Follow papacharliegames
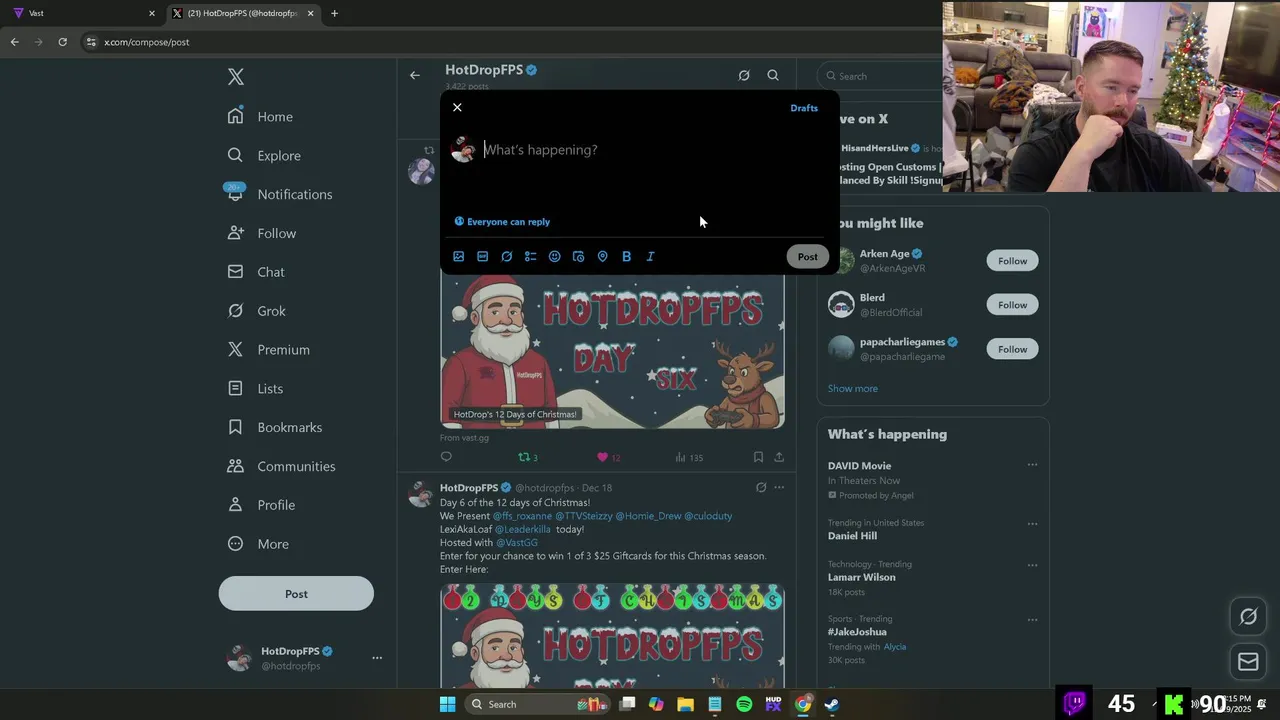Viewport: 1280px width, 720px height. (1012, 349)
